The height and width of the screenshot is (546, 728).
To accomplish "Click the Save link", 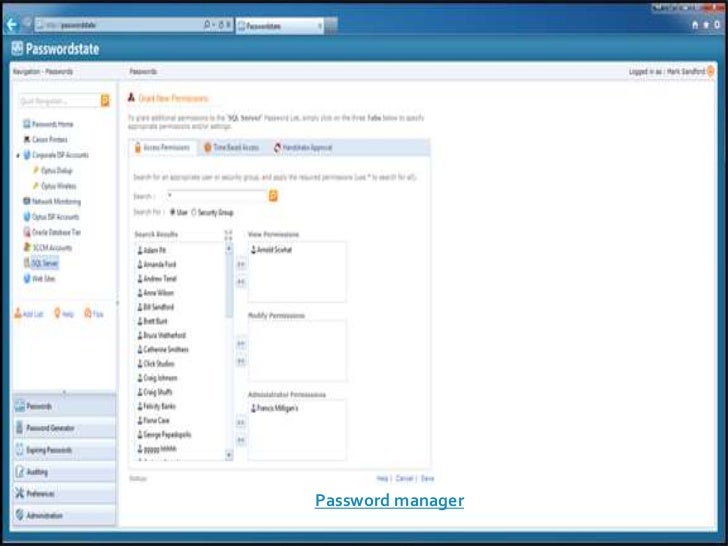I will point(427,478).
